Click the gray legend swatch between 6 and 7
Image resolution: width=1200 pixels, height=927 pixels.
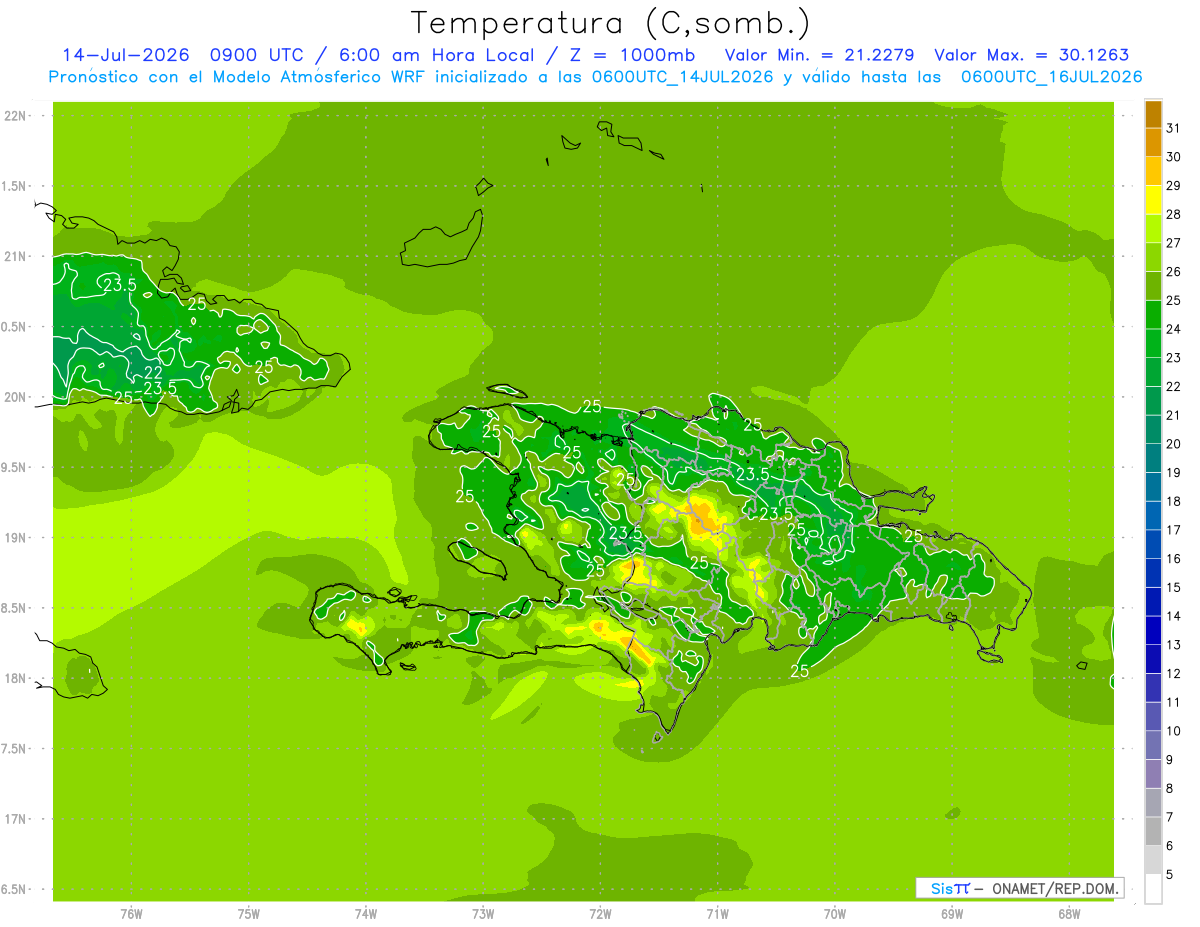pos(1153,831)
